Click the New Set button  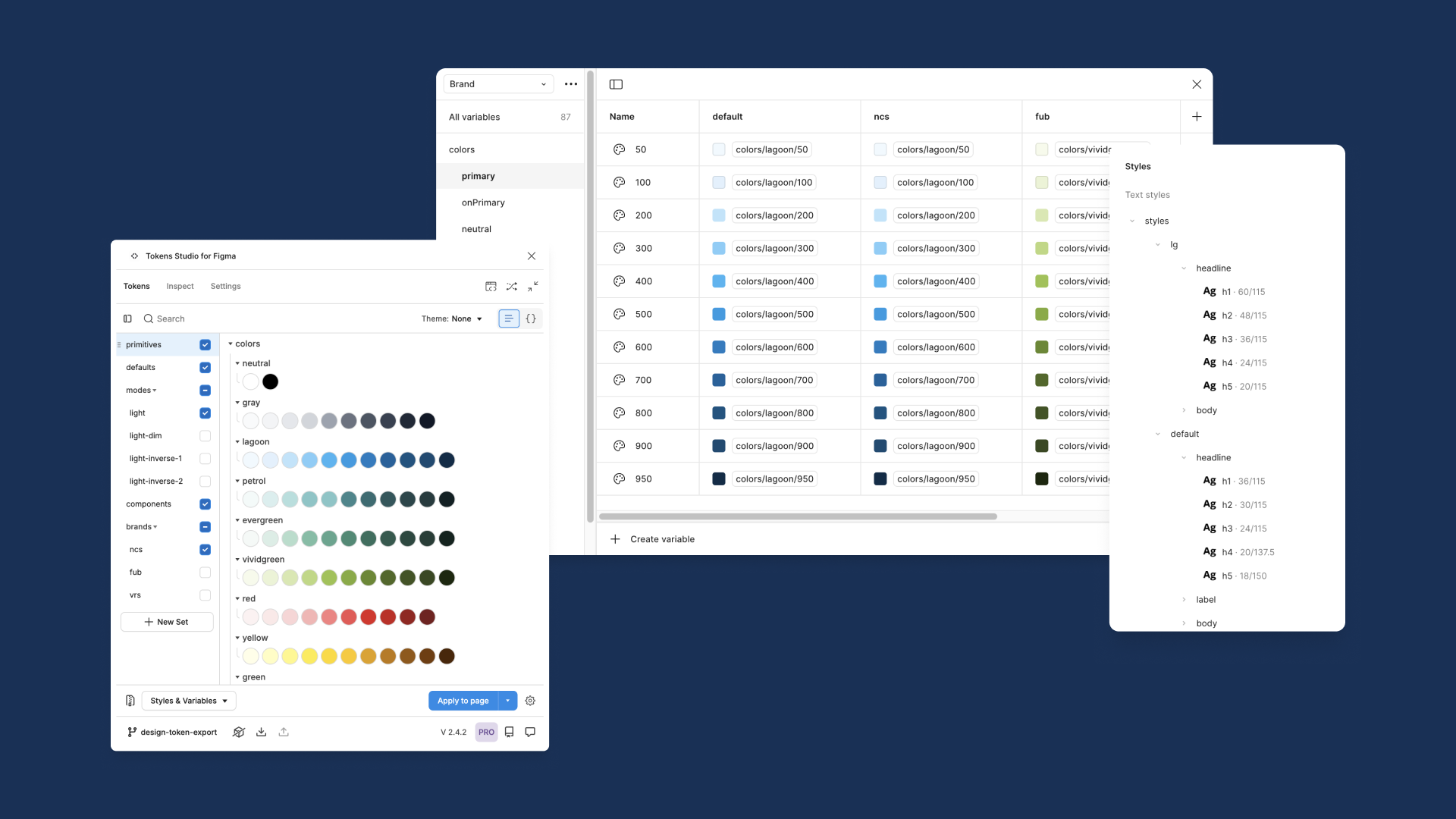tap(167, 622)
